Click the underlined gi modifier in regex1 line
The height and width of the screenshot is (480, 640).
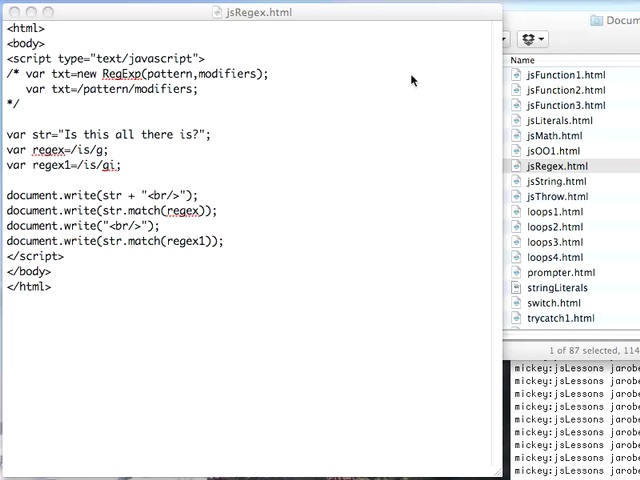coord(108,165)
